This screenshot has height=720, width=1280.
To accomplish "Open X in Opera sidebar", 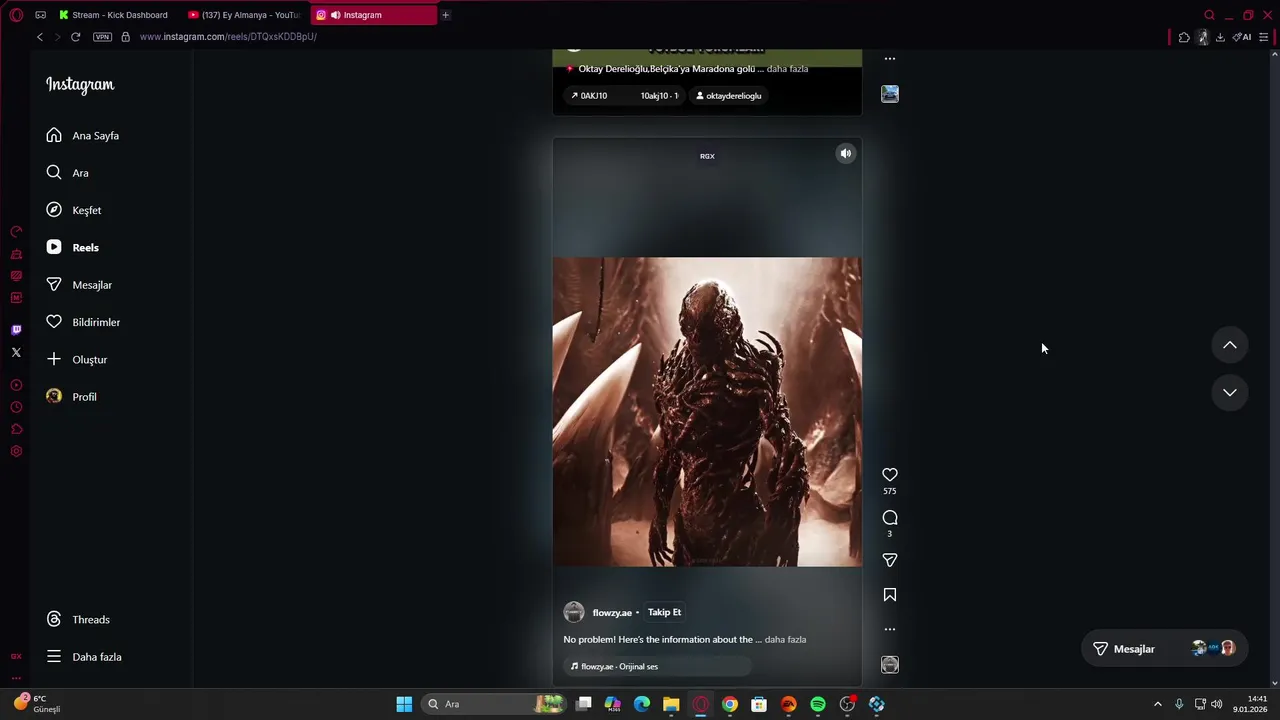I will 16,352.
